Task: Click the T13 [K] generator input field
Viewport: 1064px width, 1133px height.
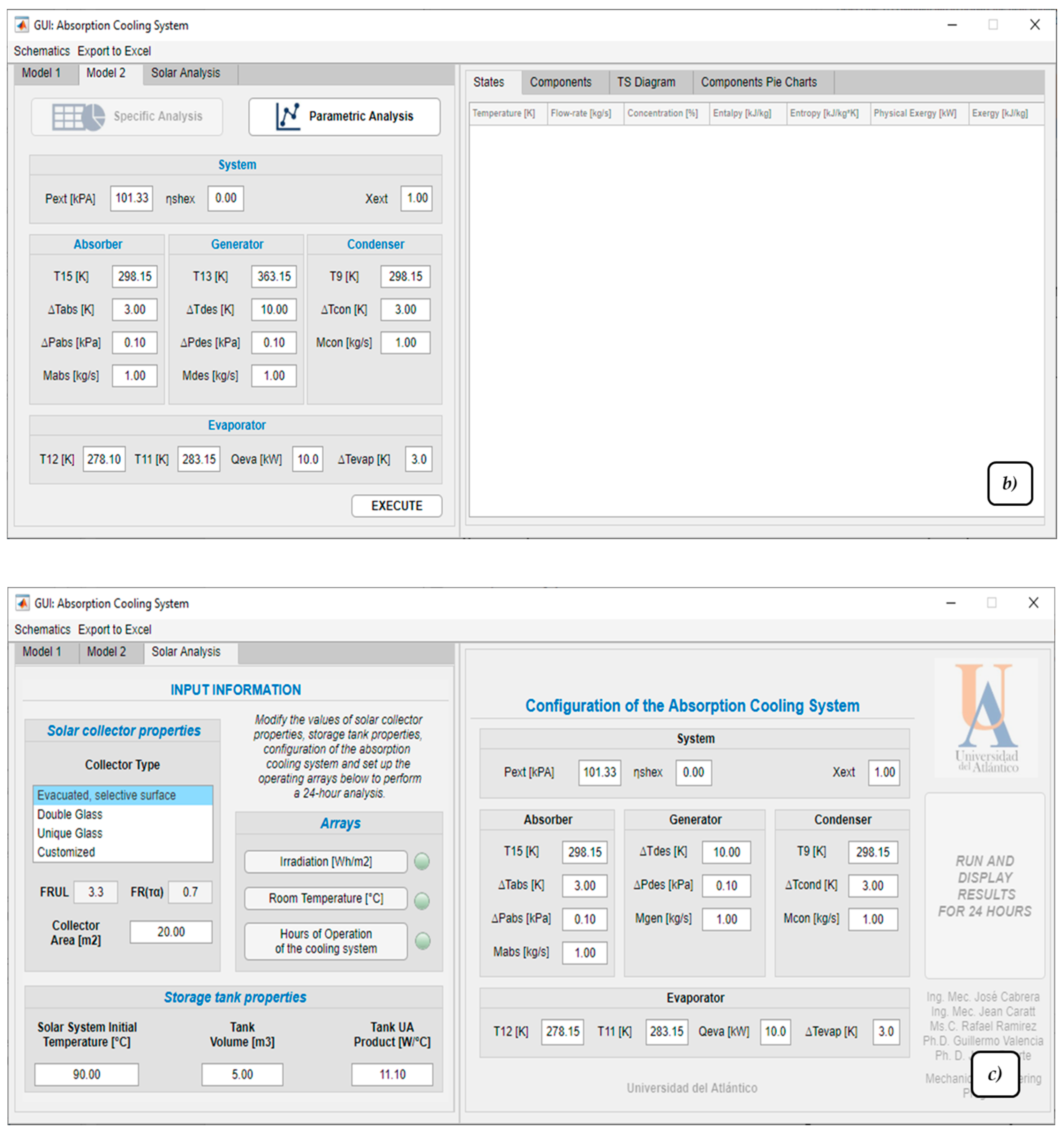Action: [x=274, y=277]
